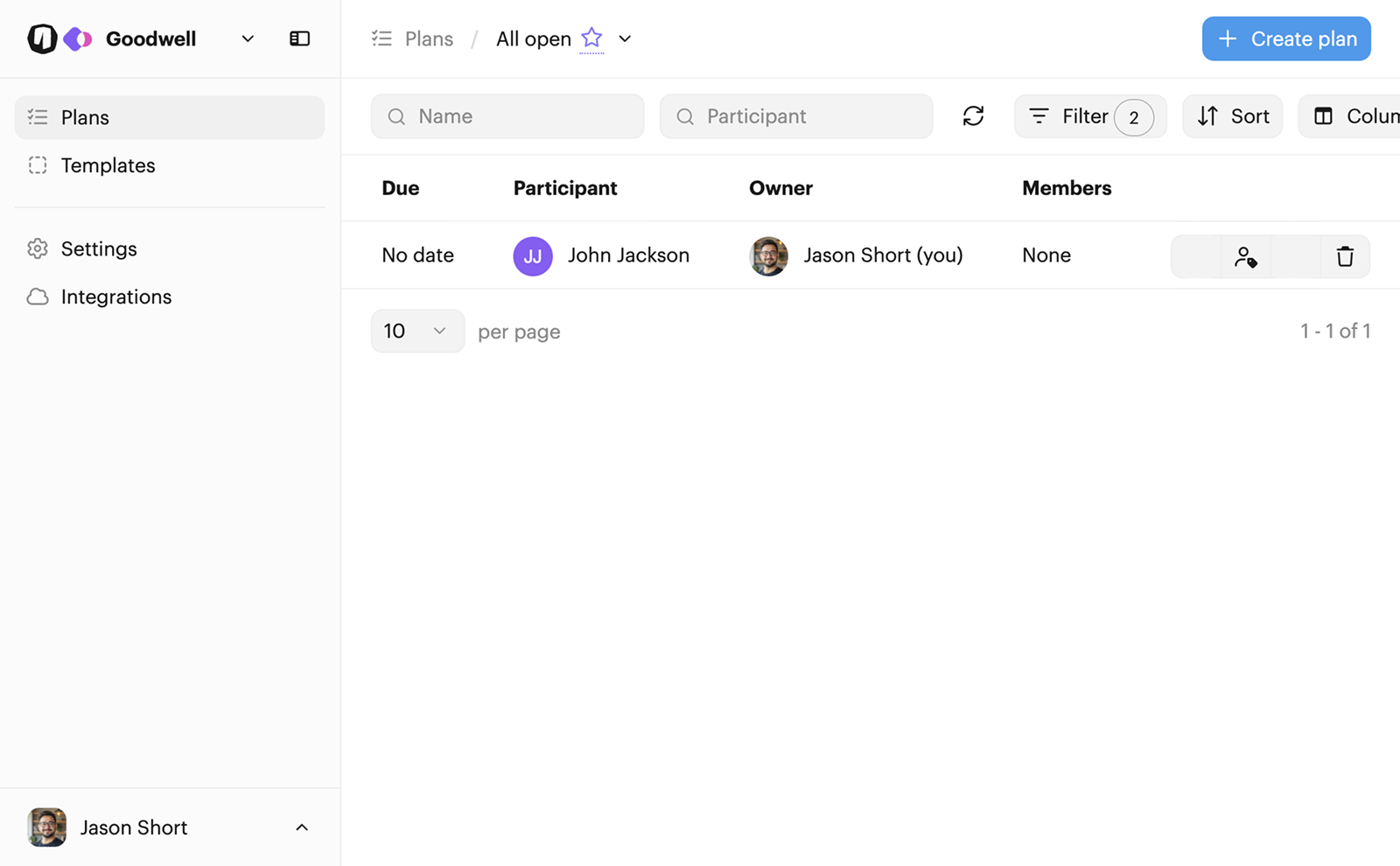Expand the Goodwell workspace dropdown
Viewport: 1400px width, 866px height.
pos(248,38)
